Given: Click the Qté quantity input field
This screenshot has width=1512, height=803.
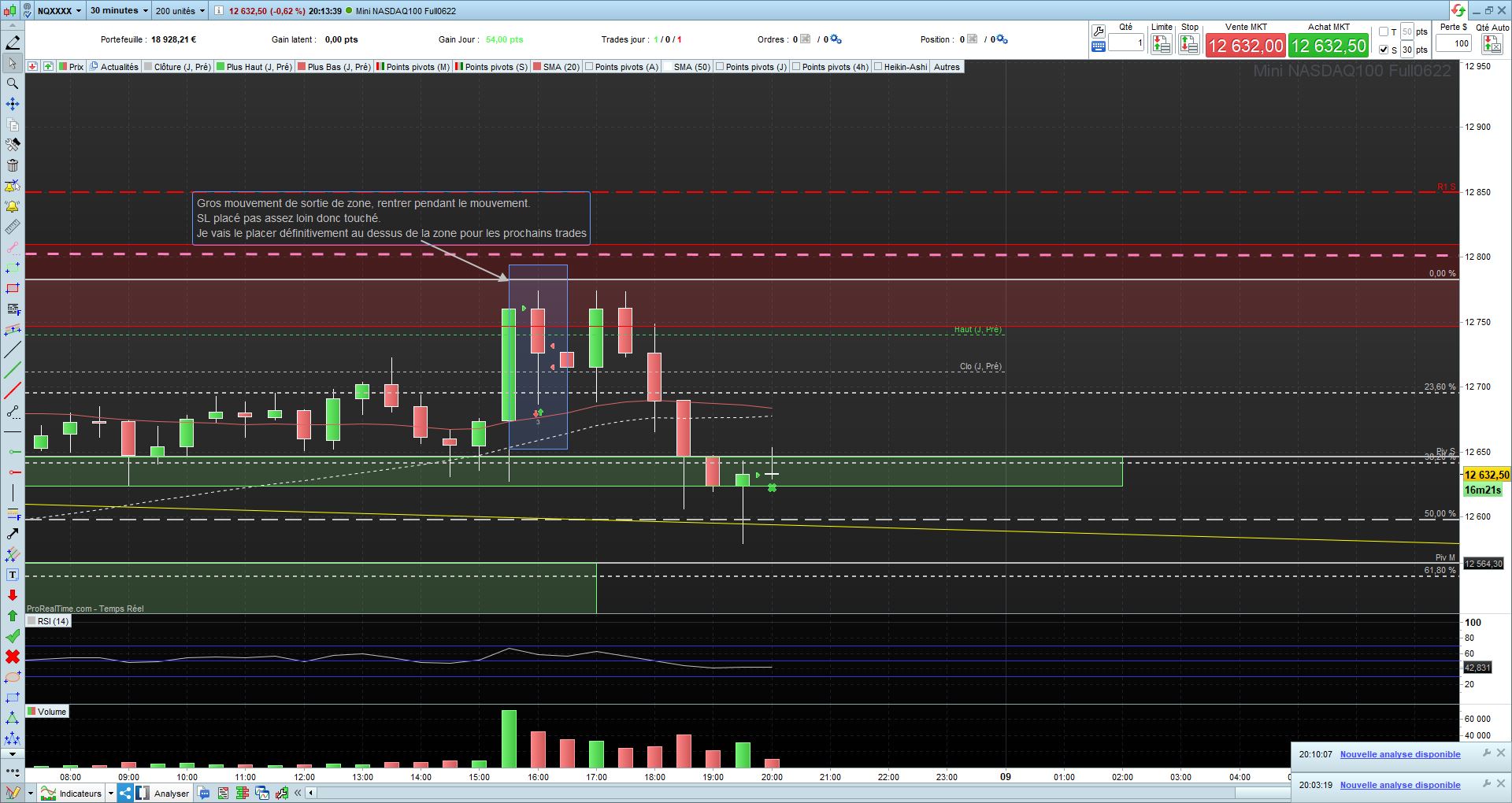Looking at the screenshot, I should (x=1126, y=43).
